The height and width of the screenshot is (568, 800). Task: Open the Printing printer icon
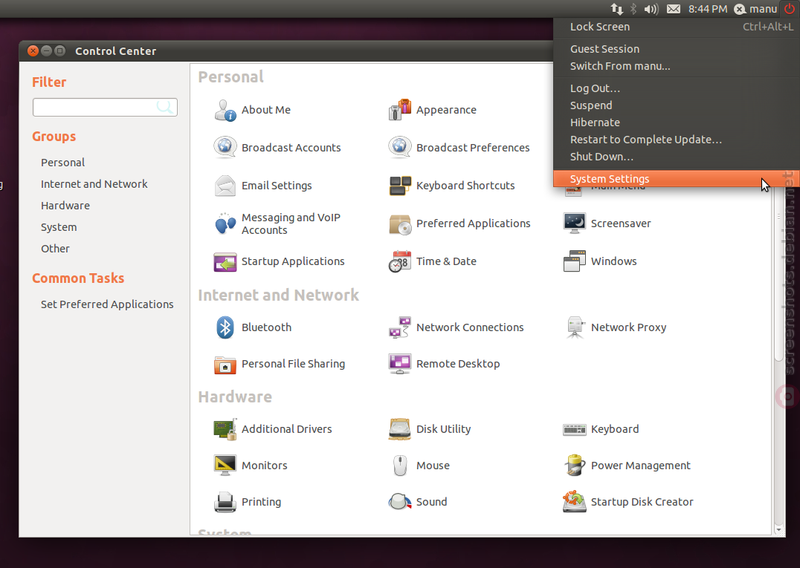(x=225, y=502)
